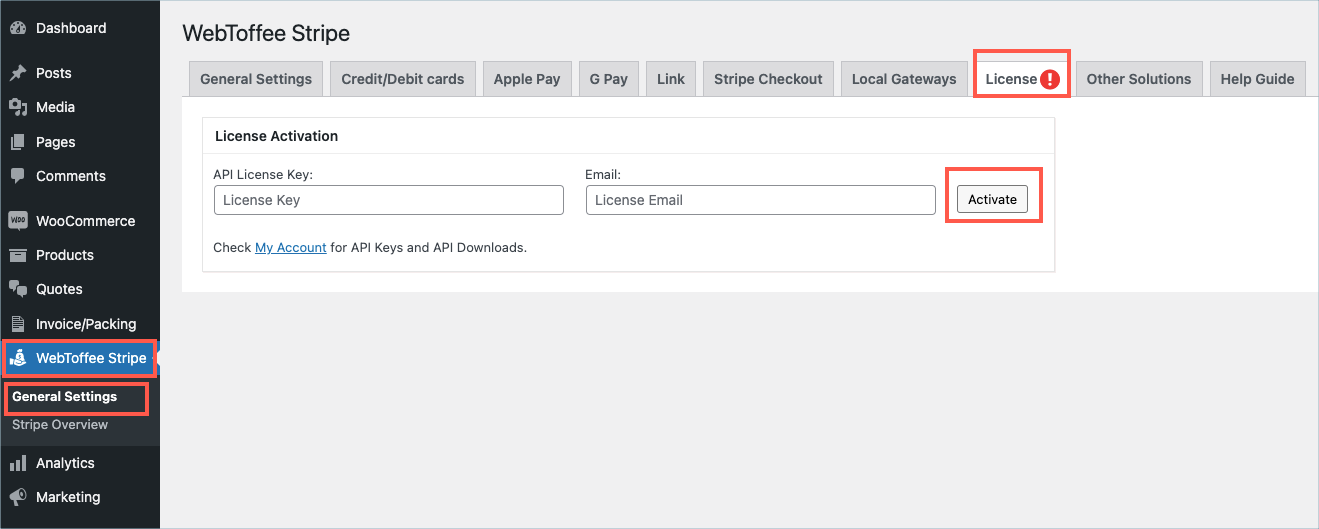
Task: Click the Pages icon in sidebar
Action: 18,142
